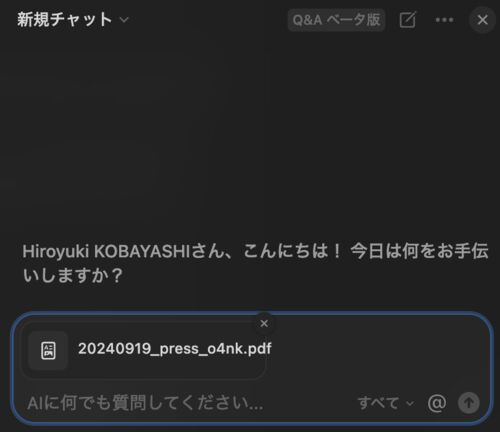Open the three-dot more options menu
This screenshot has width=500, height=432.
(444, 20)
